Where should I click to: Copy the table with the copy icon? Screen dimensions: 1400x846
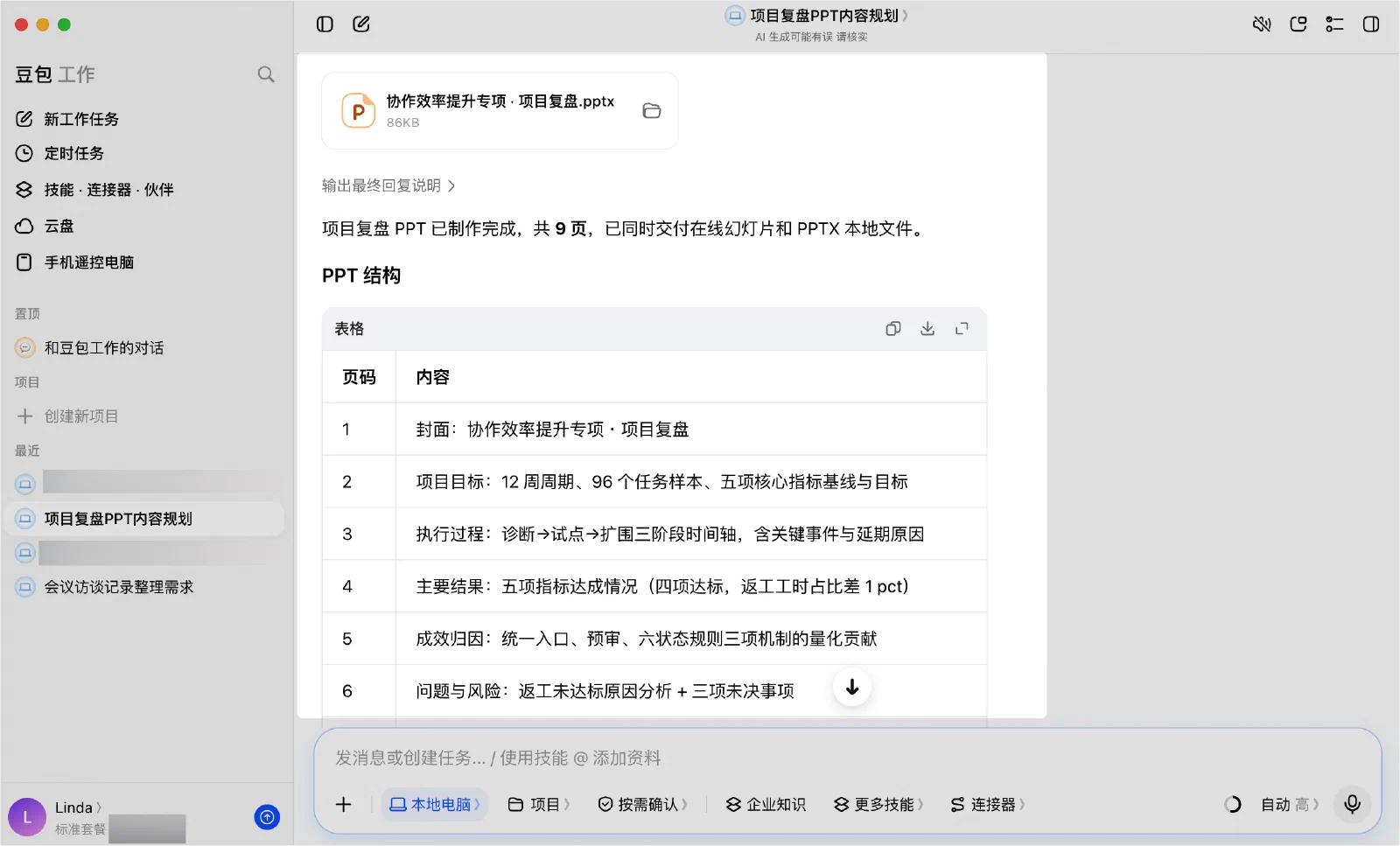893,329
